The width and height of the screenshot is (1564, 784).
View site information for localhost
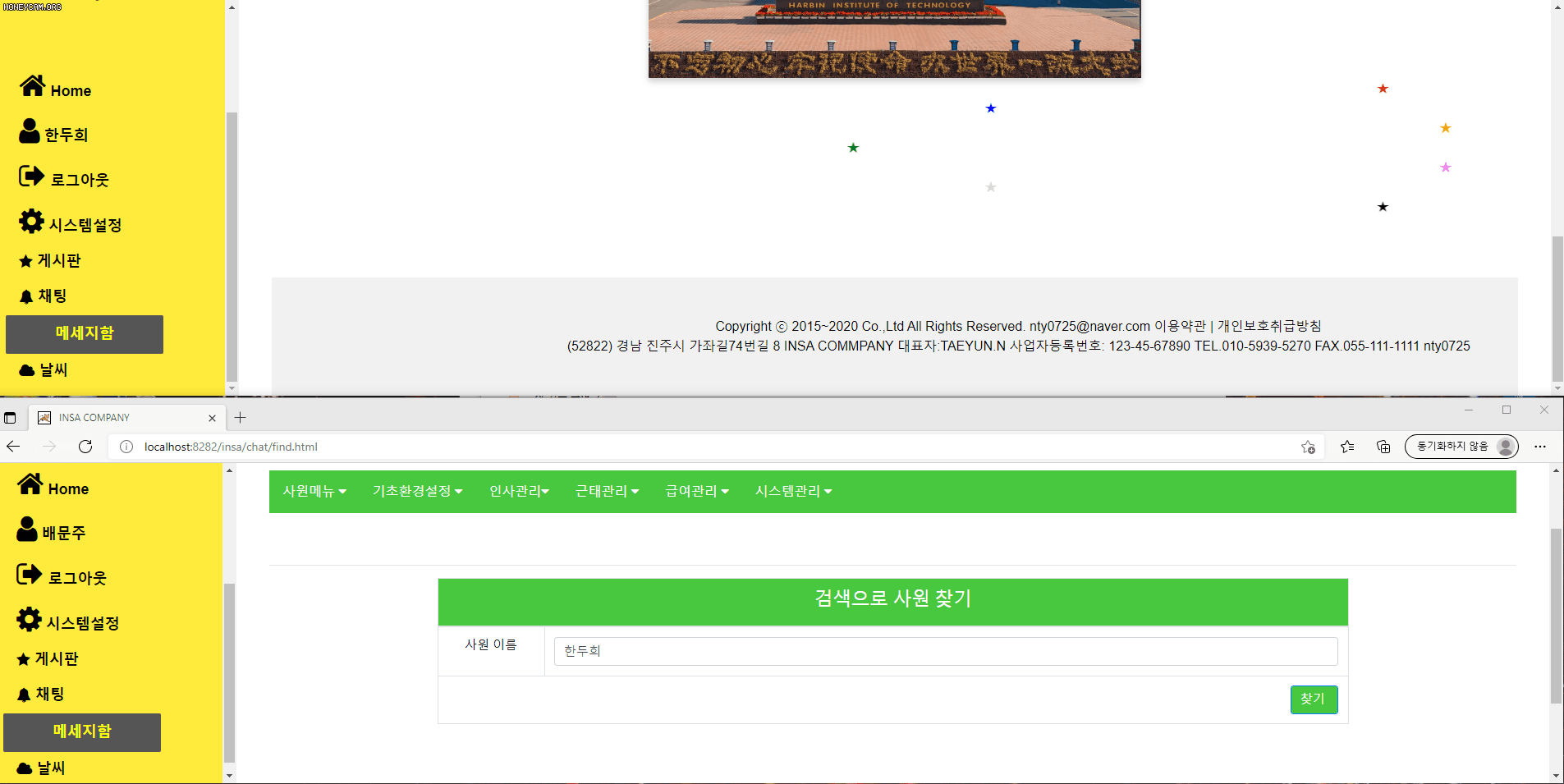click(x=126, y=447)
